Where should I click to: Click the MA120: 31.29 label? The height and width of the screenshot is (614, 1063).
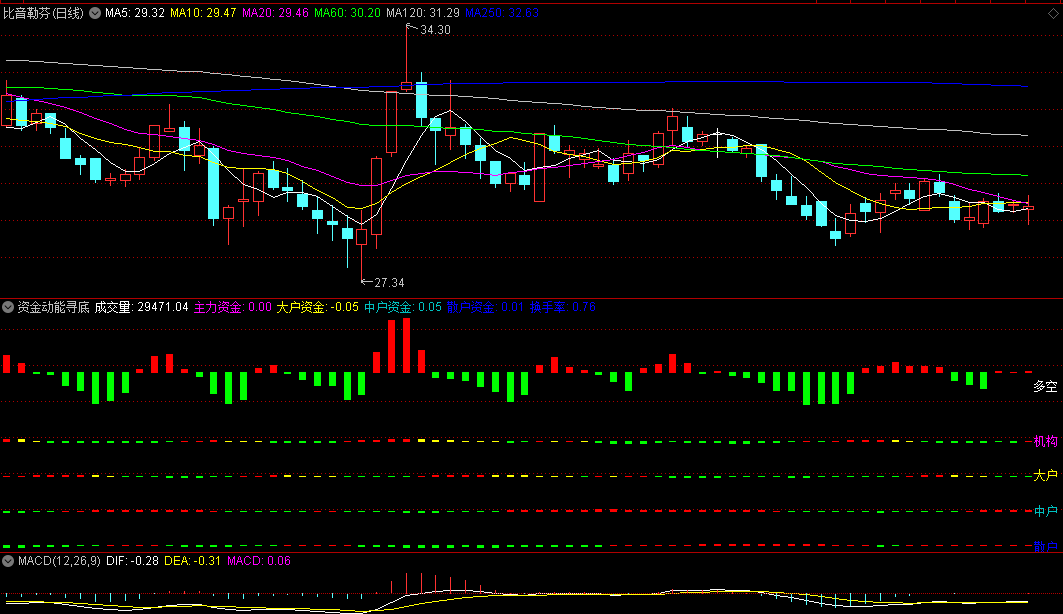422,13
